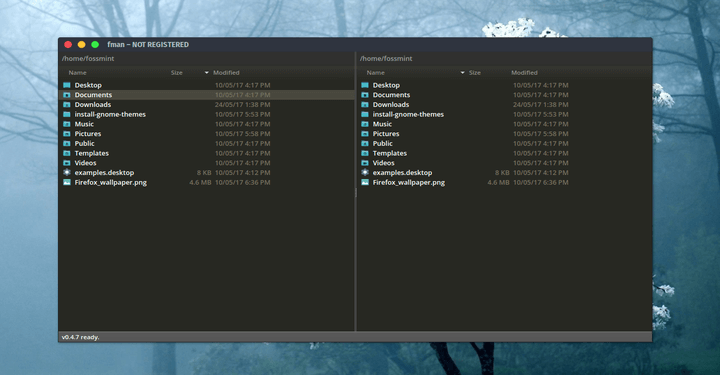720x375 pixels.
Task: Select examples.desktop name in right pane
Action: click(x=402, y=173)
